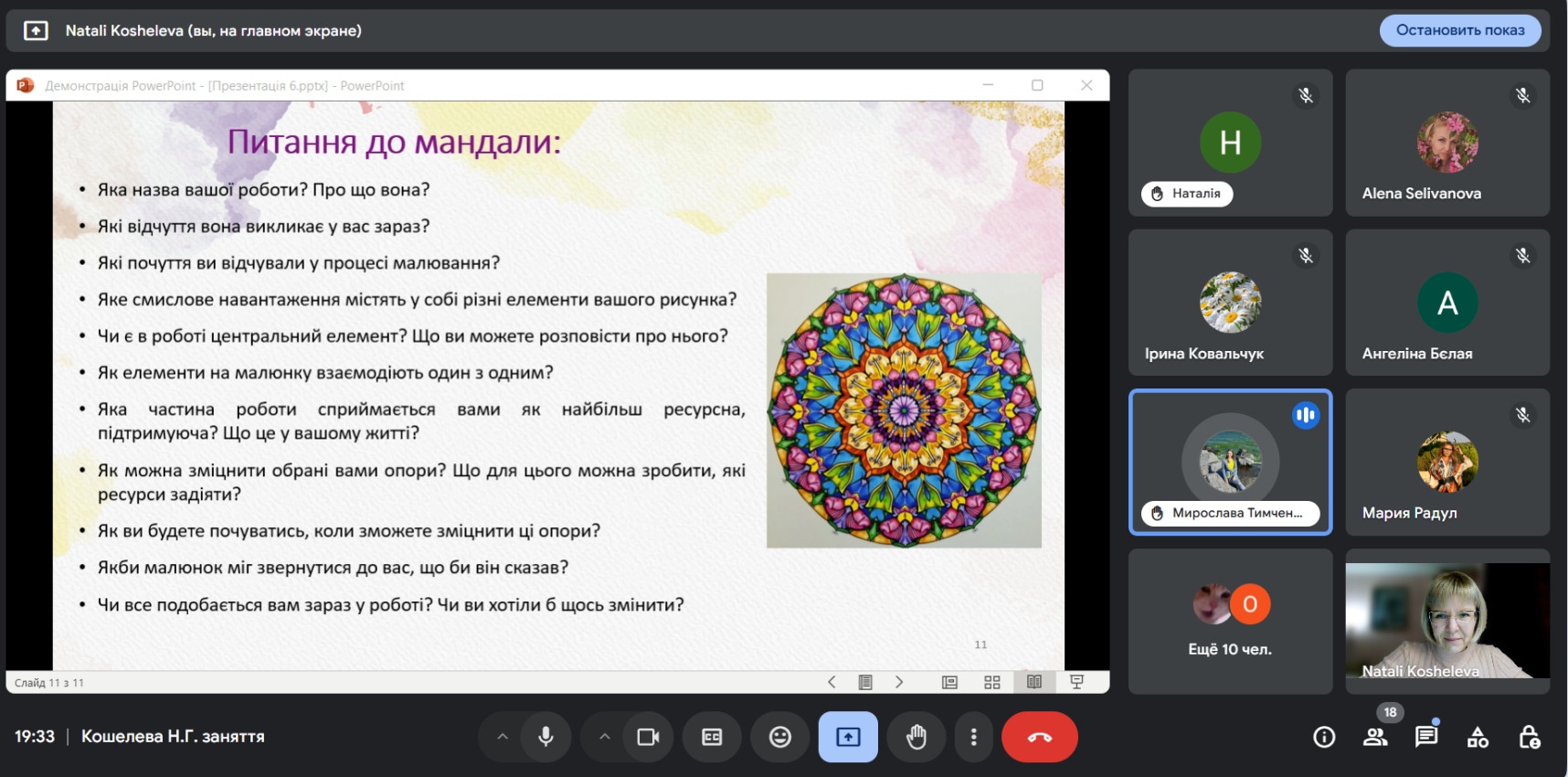The image size is (1568, 777).
Task: Open the emoji reactions button
Action: (779, 737)
